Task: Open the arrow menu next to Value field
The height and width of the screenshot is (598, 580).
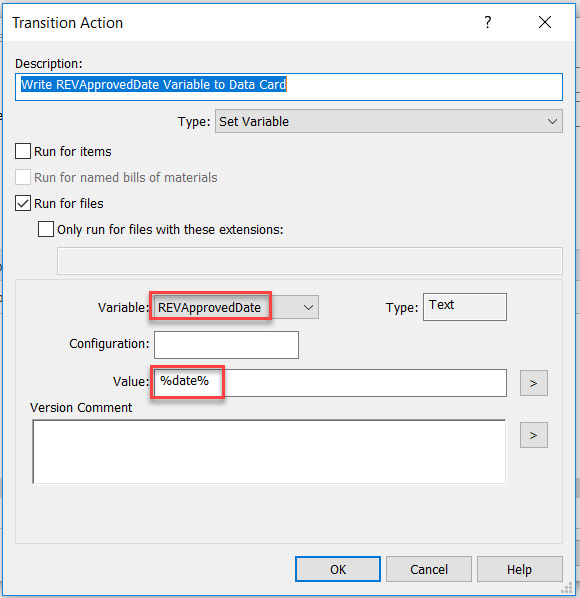Action: [533, 383]
